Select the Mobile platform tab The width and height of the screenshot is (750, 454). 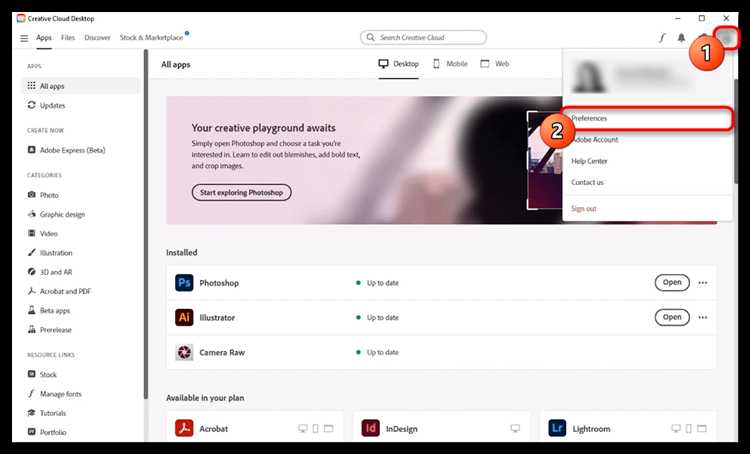coord(450,64)
